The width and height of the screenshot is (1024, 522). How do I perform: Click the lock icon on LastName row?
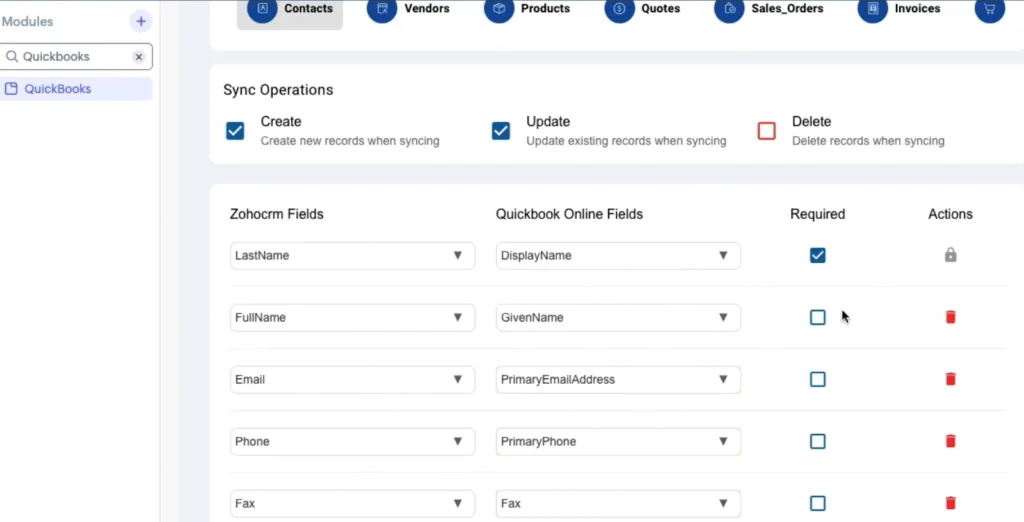tap(950, 255)
